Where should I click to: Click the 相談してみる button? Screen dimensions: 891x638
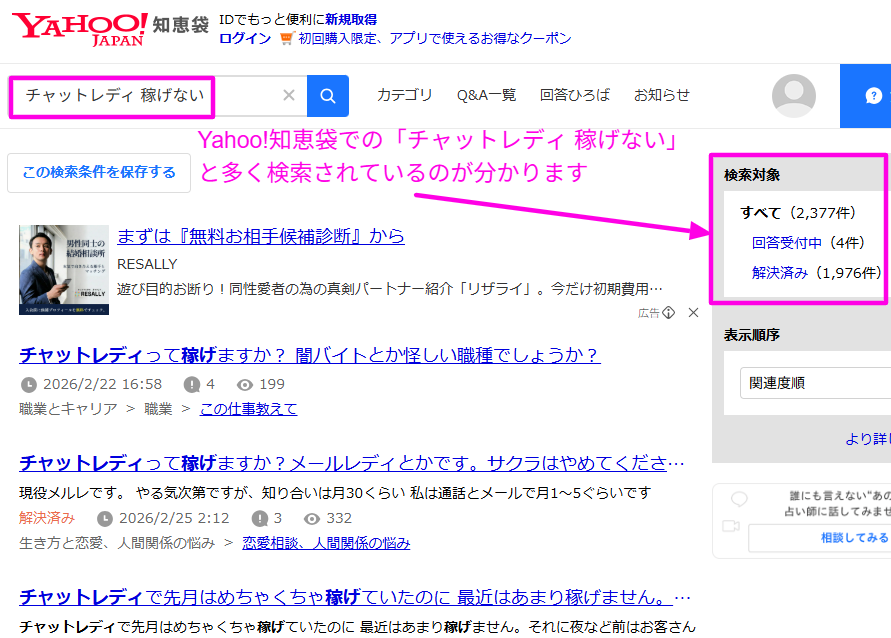pyautogui.click(x=819, y=538)
